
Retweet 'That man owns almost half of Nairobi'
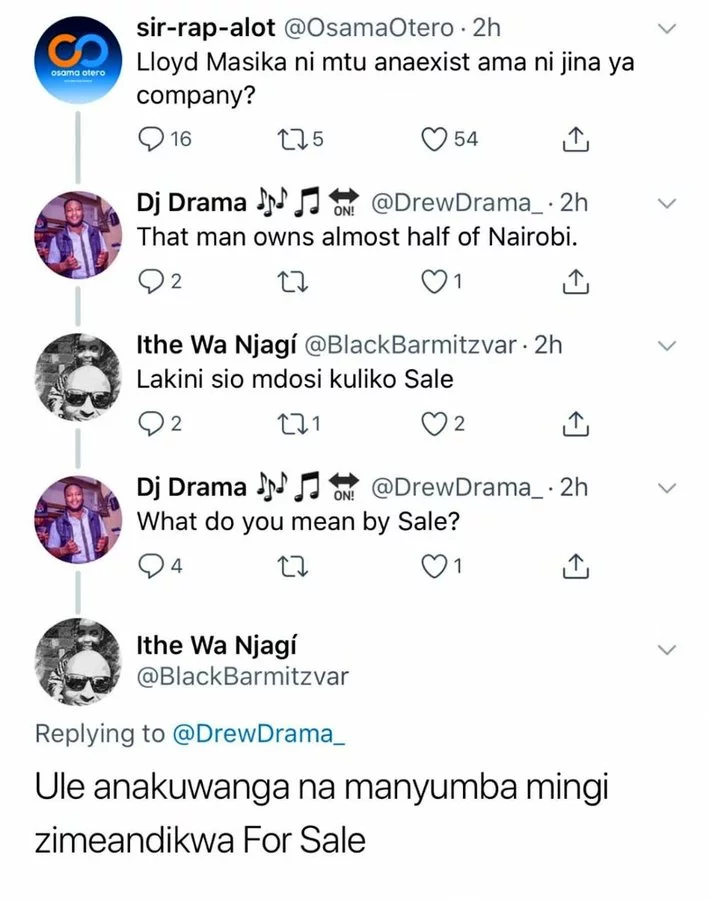(x=292, y=281)
